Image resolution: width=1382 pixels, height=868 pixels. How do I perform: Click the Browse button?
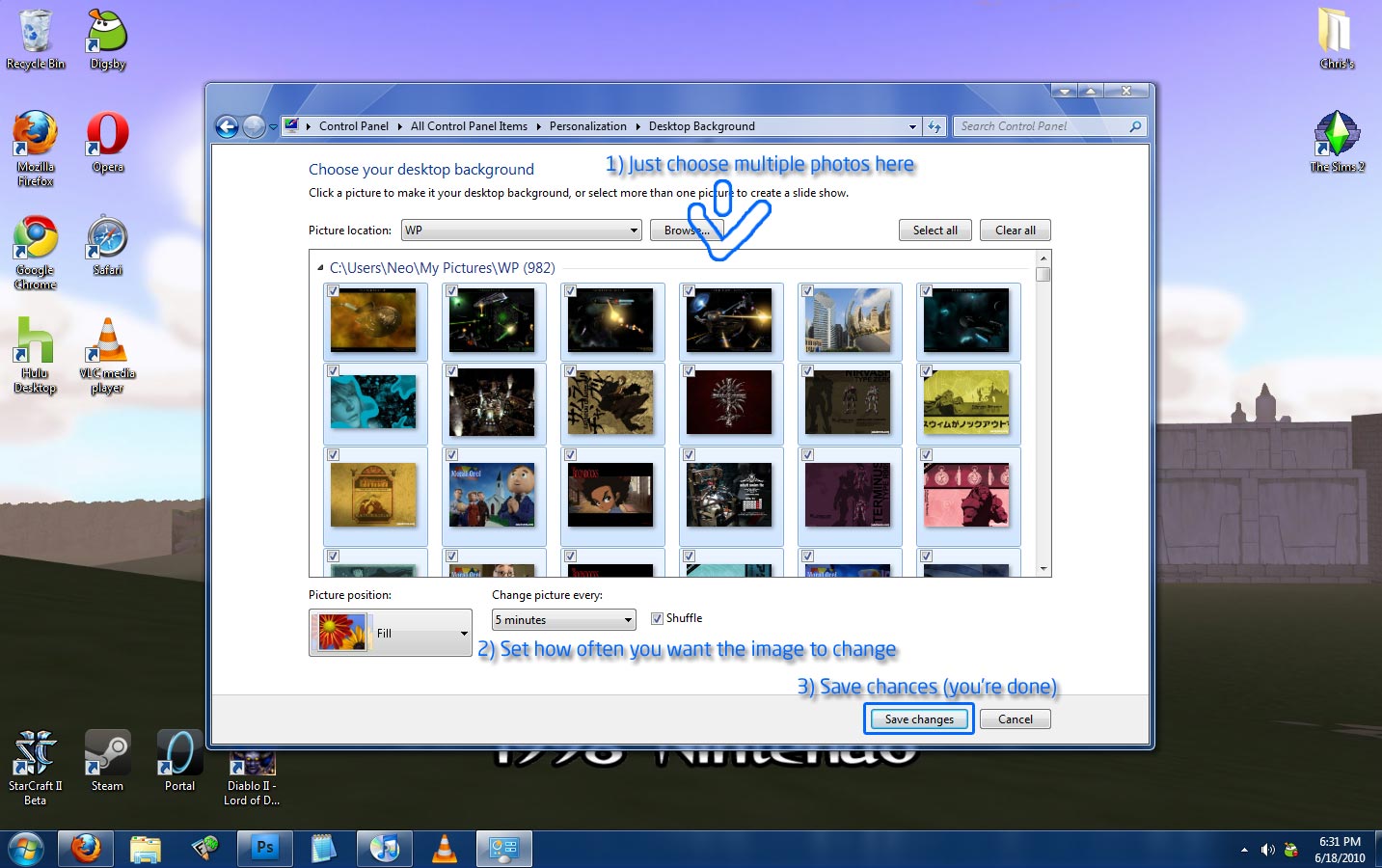pos(687,231)
